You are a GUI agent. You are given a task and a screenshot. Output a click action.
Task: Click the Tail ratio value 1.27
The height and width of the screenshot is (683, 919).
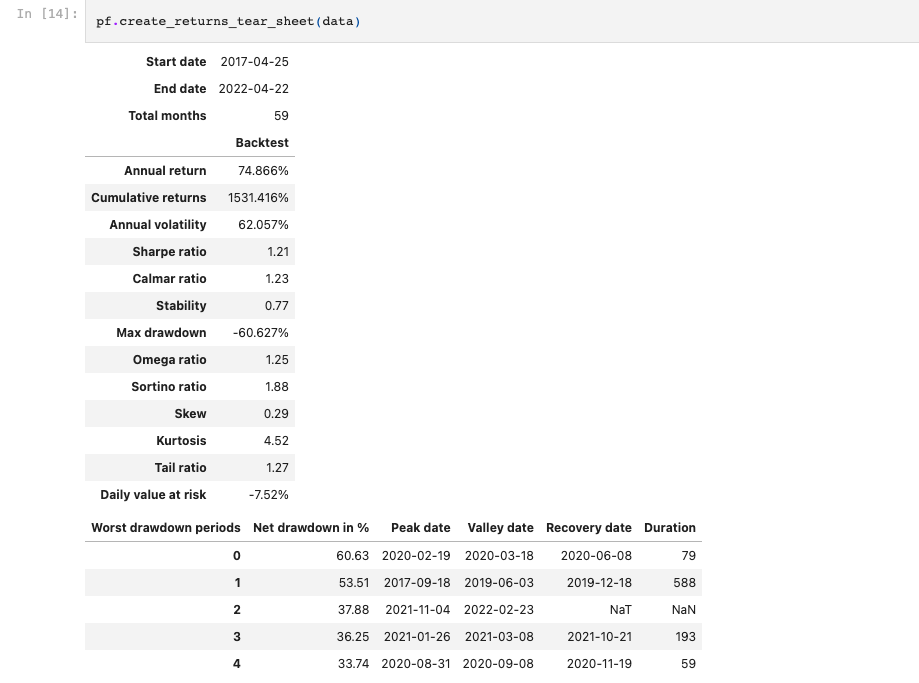pyautogui.click(x=277, y=467)
